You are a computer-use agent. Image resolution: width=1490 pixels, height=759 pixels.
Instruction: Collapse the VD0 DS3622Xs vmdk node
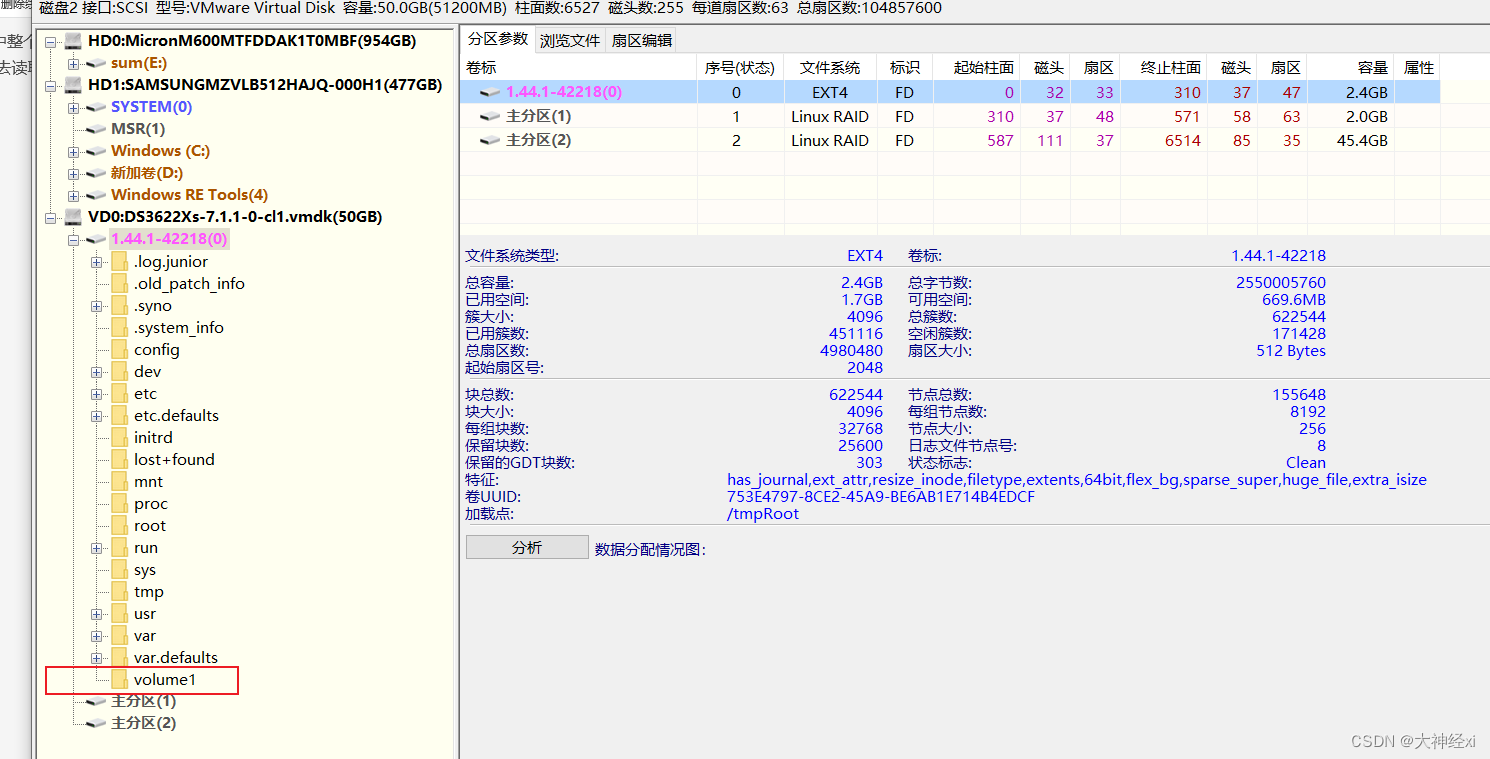[51, 217]
